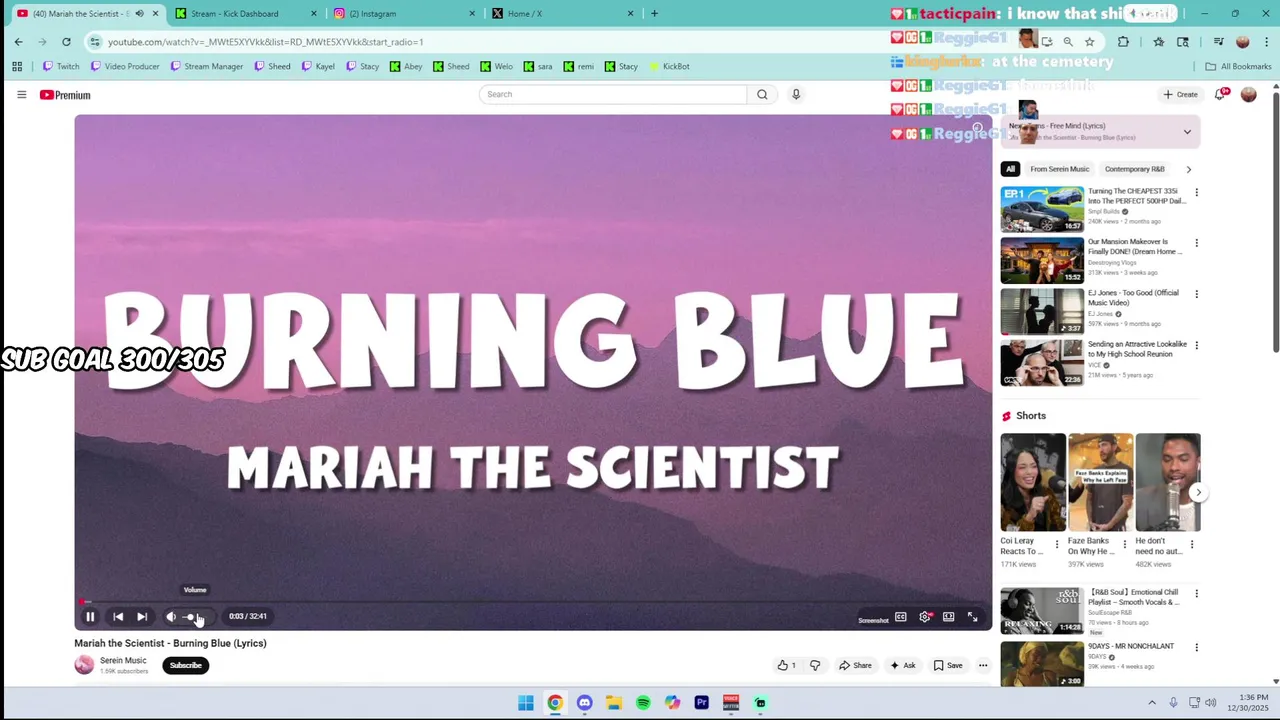
Task: Open the CHEAPEST 335i video thumbnail
Action: point(1042,209)
